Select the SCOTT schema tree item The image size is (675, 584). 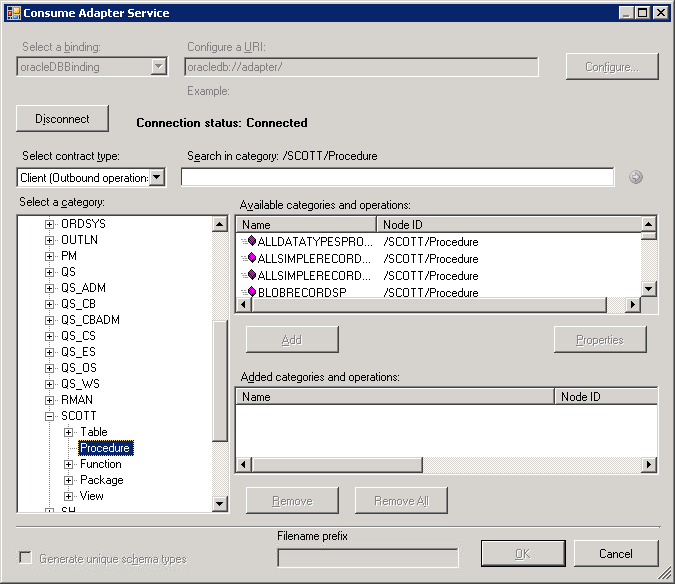(78, 416)
